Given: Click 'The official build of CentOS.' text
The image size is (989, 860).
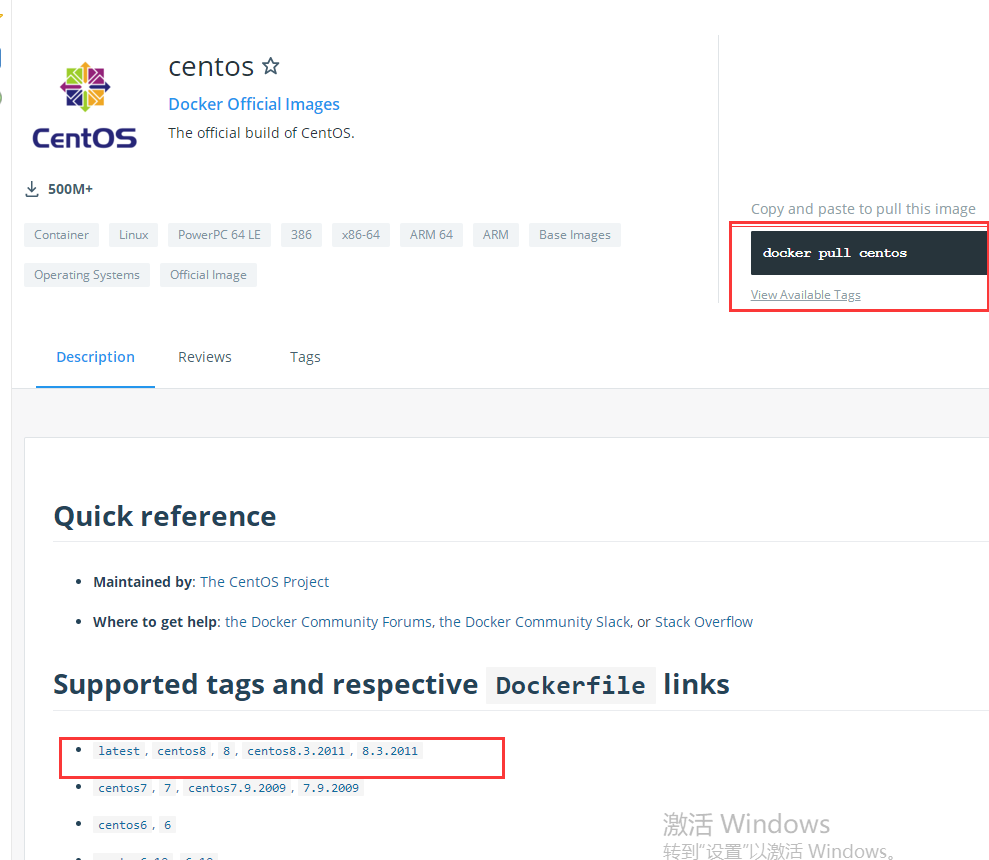Looking at the screenshot, I should pyautogui.click(x=261, y=133).
